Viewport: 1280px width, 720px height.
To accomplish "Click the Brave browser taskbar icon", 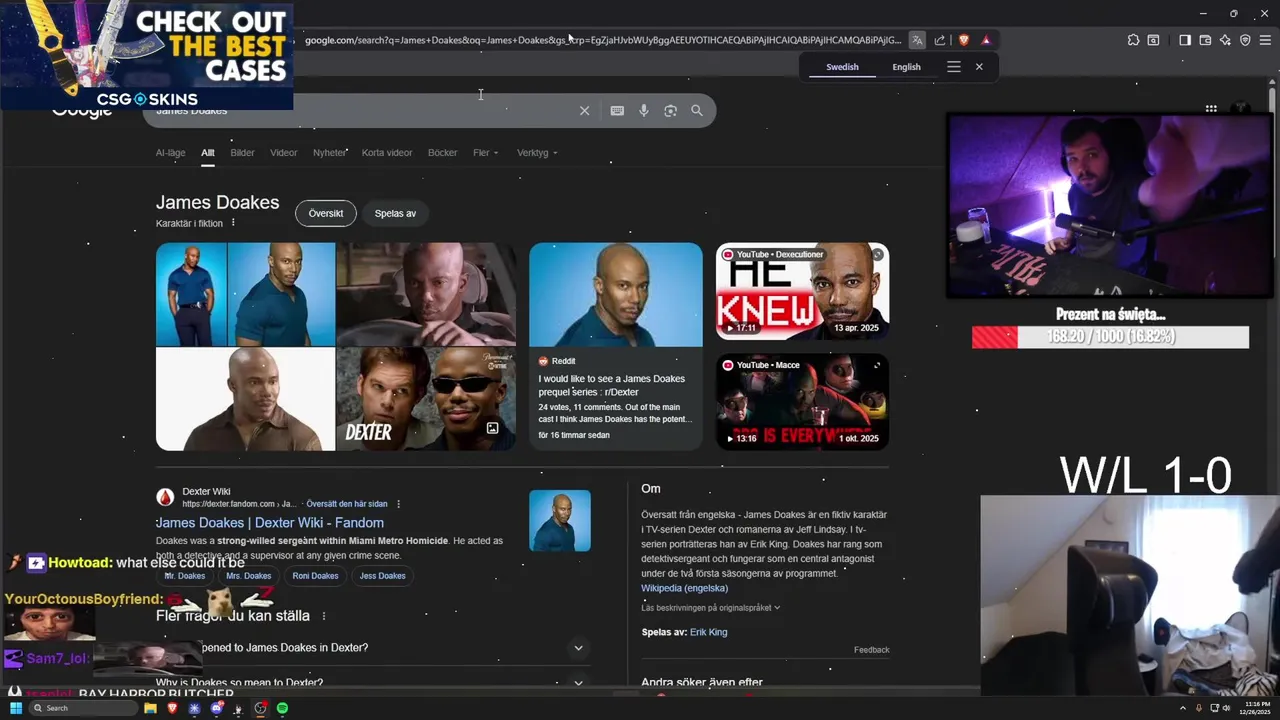I will (x=172, y=708).
